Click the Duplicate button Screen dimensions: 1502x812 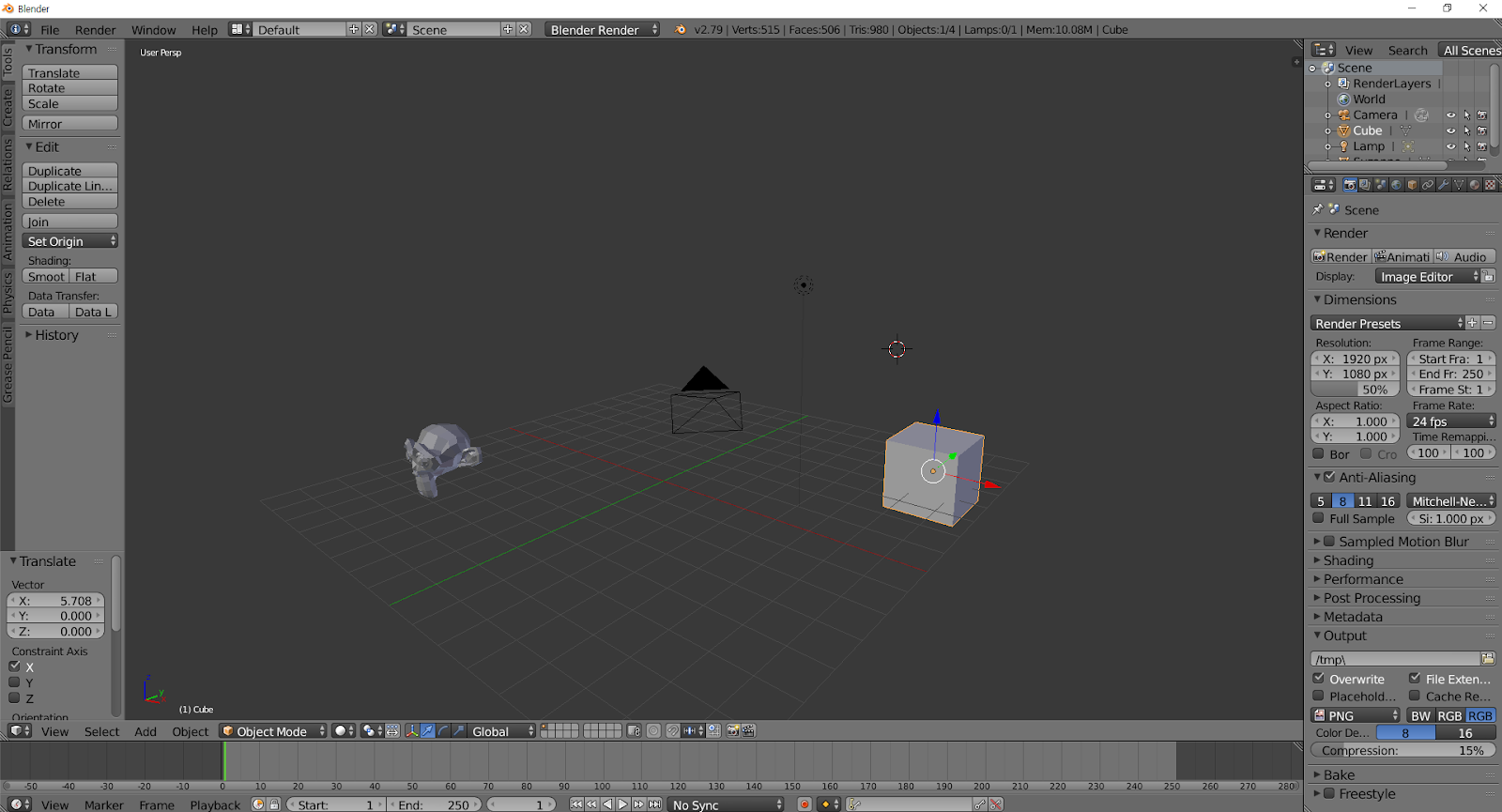tap(70, 171)
